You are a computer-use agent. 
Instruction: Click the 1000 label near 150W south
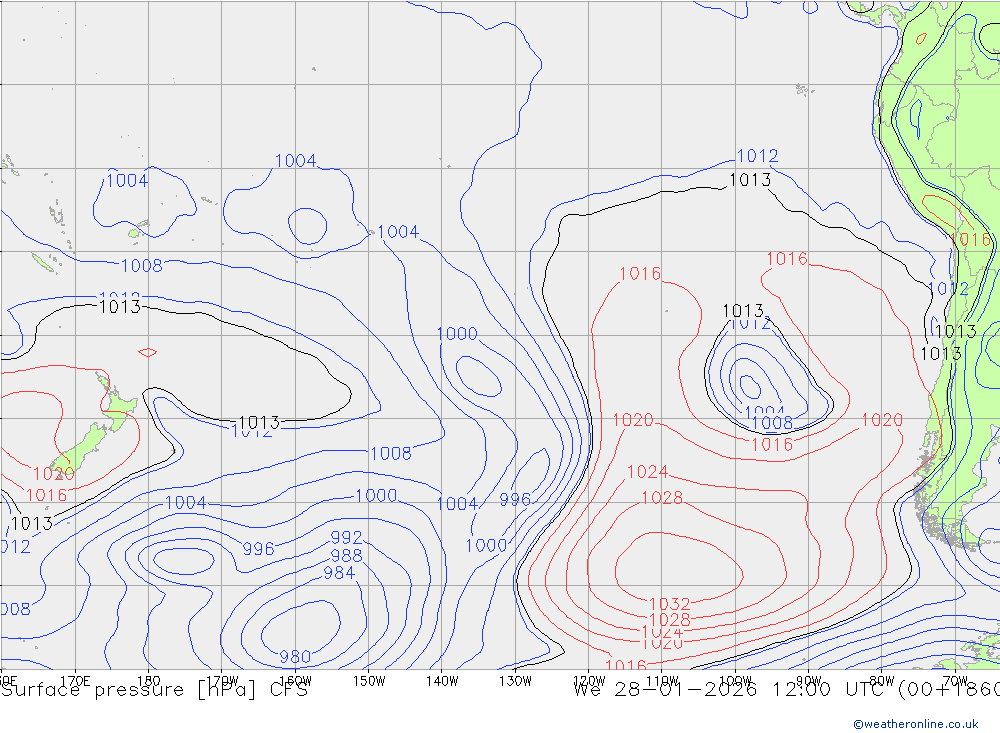[376, 496]
